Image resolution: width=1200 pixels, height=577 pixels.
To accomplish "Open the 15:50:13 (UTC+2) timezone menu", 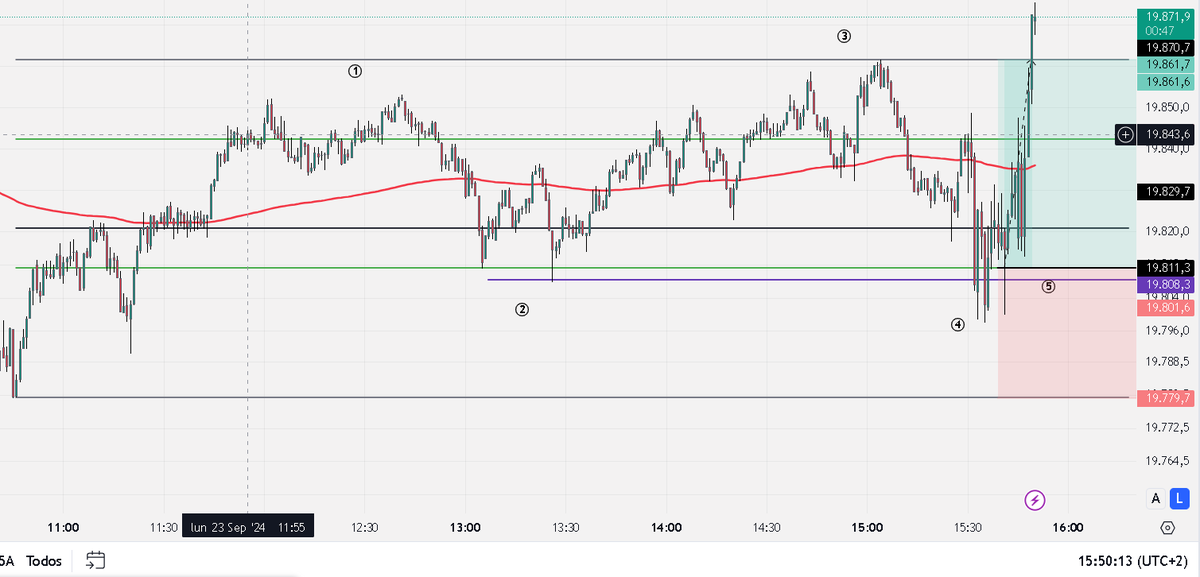I will click(x=1135, y=561).
